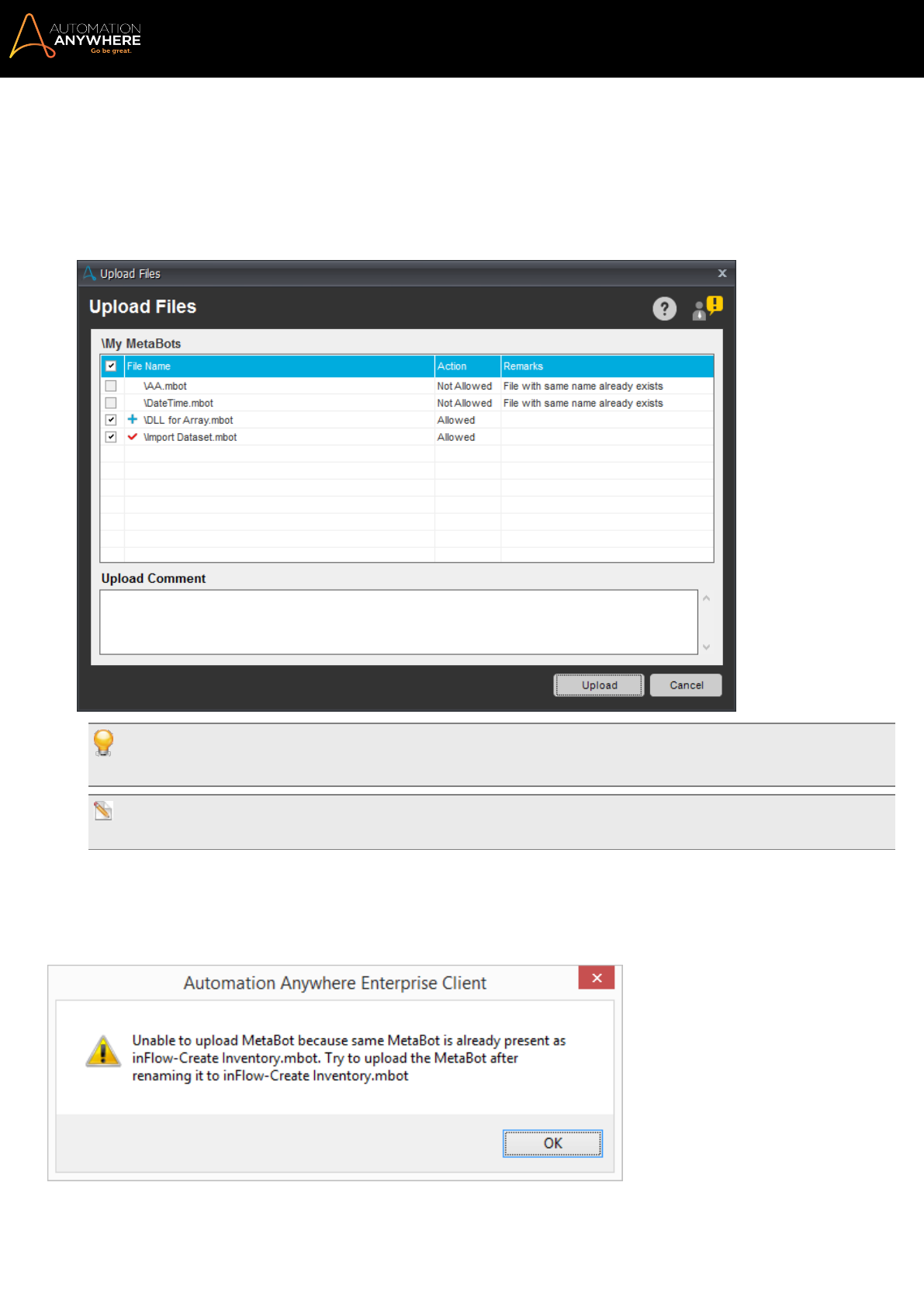Click the warning triangle icon in error dialog
The image size is (924, 1307).
click(x=103, y=1051)
